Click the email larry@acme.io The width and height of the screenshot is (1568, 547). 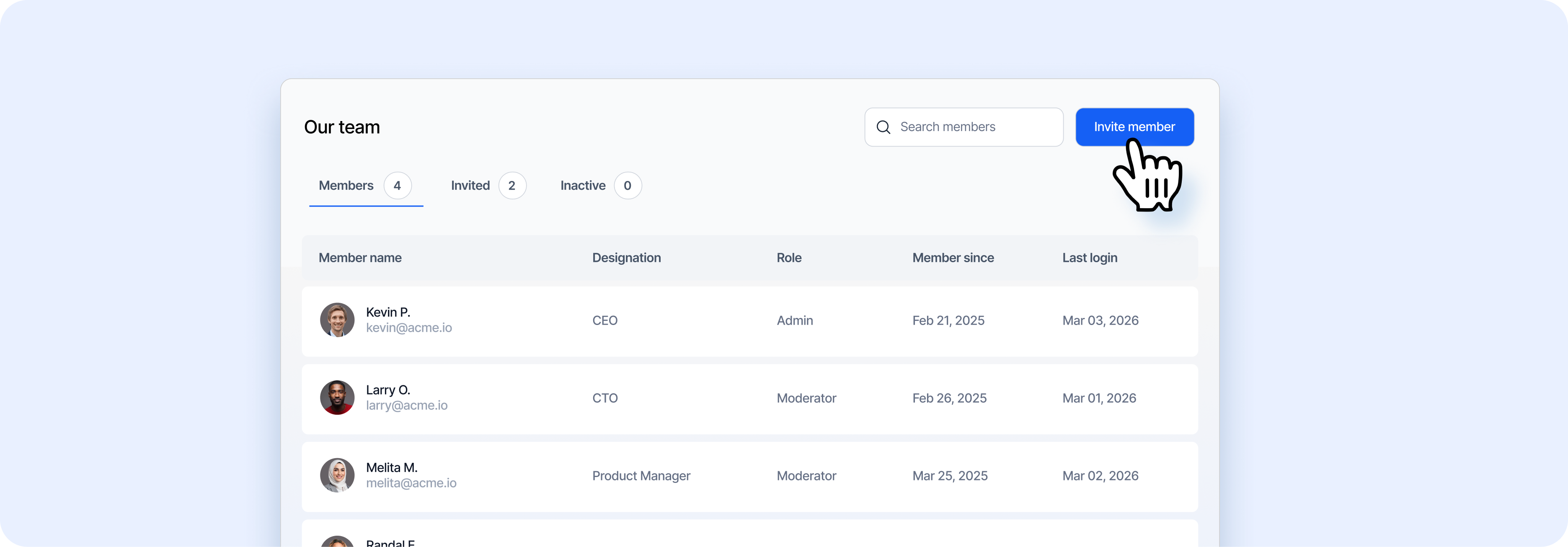[x=407, y=406]
